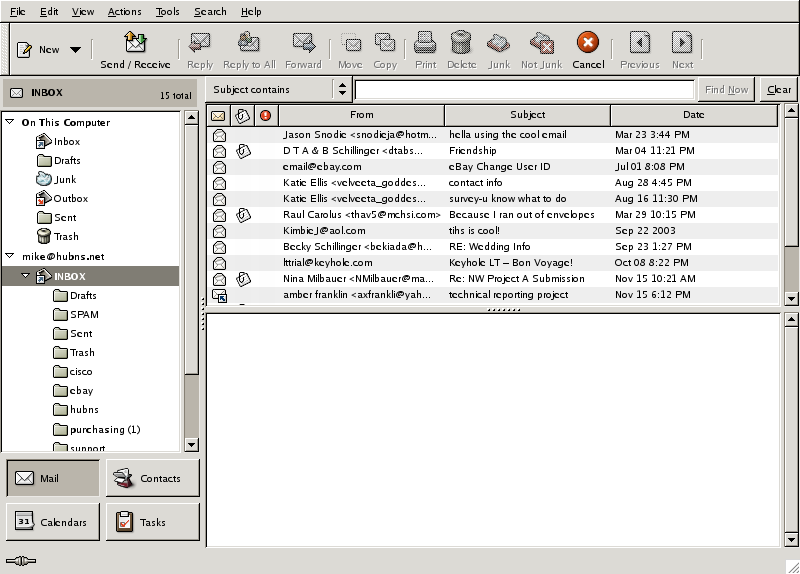Click the Send / Receive toolbar icon
Viewport: 800px width, 574px height.
(x=135, y=43)
